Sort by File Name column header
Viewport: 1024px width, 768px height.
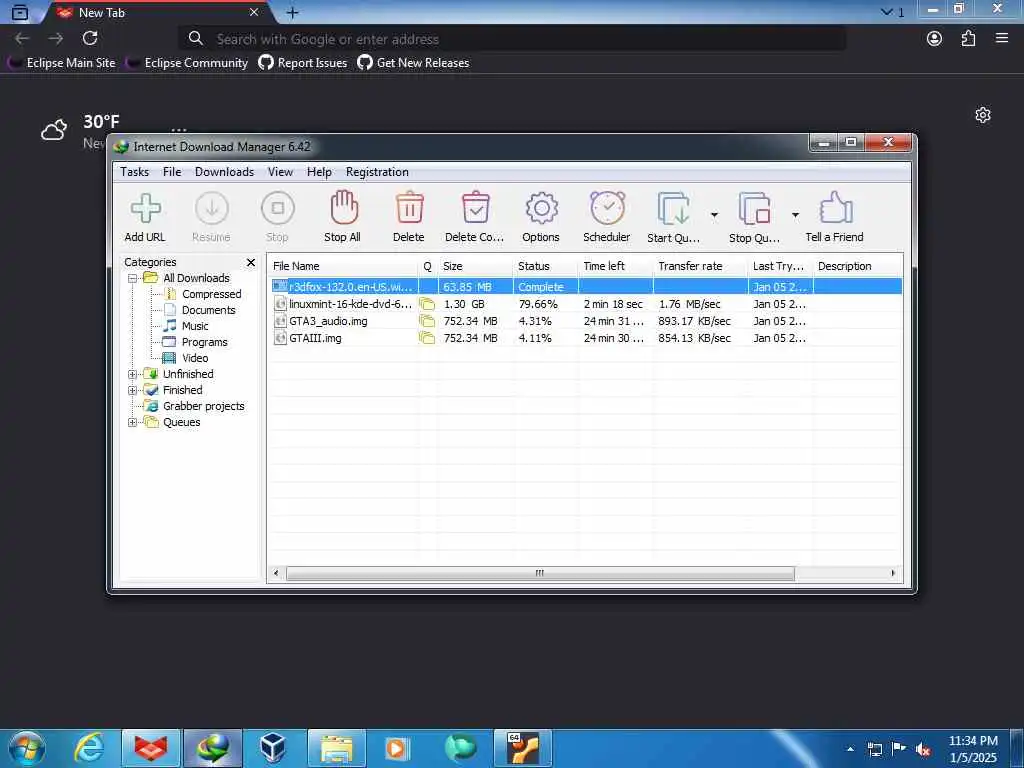point(344,266)
